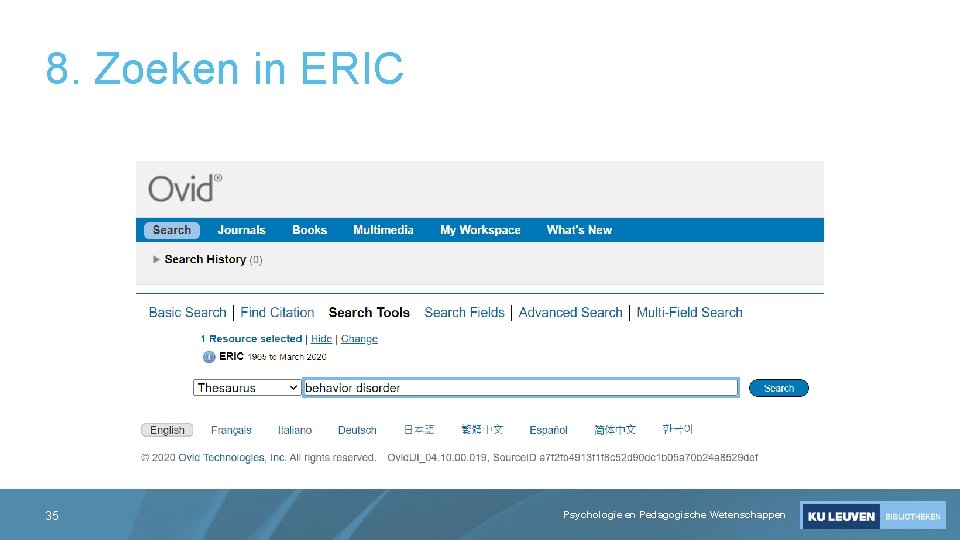Click the slide number 35

52,516
